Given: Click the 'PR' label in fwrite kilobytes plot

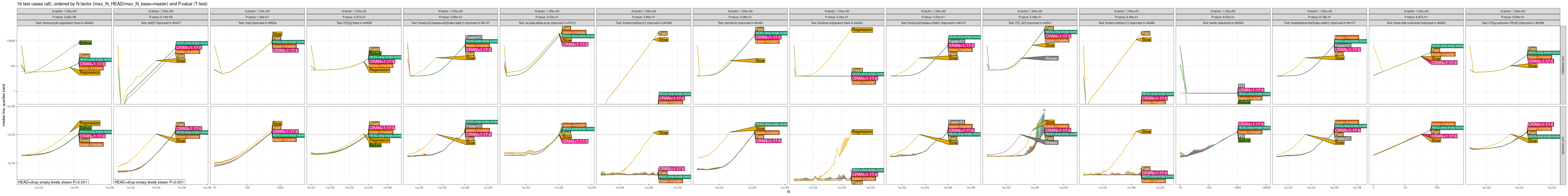Looking at the screenshot, I should pos(1241,86).
